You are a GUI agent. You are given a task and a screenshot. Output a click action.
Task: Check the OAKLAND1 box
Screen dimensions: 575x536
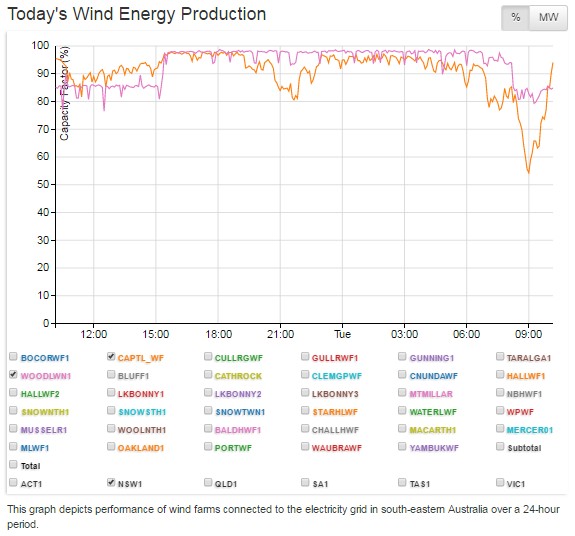111,446
